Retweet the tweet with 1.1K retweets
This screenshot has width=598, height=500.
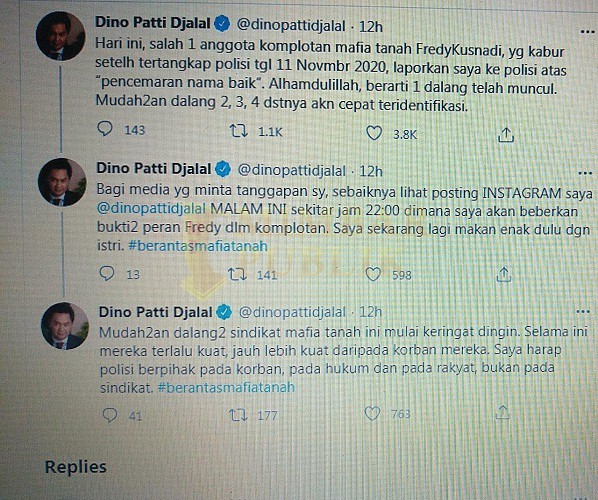pyautogui.click(x=239, y=132)
